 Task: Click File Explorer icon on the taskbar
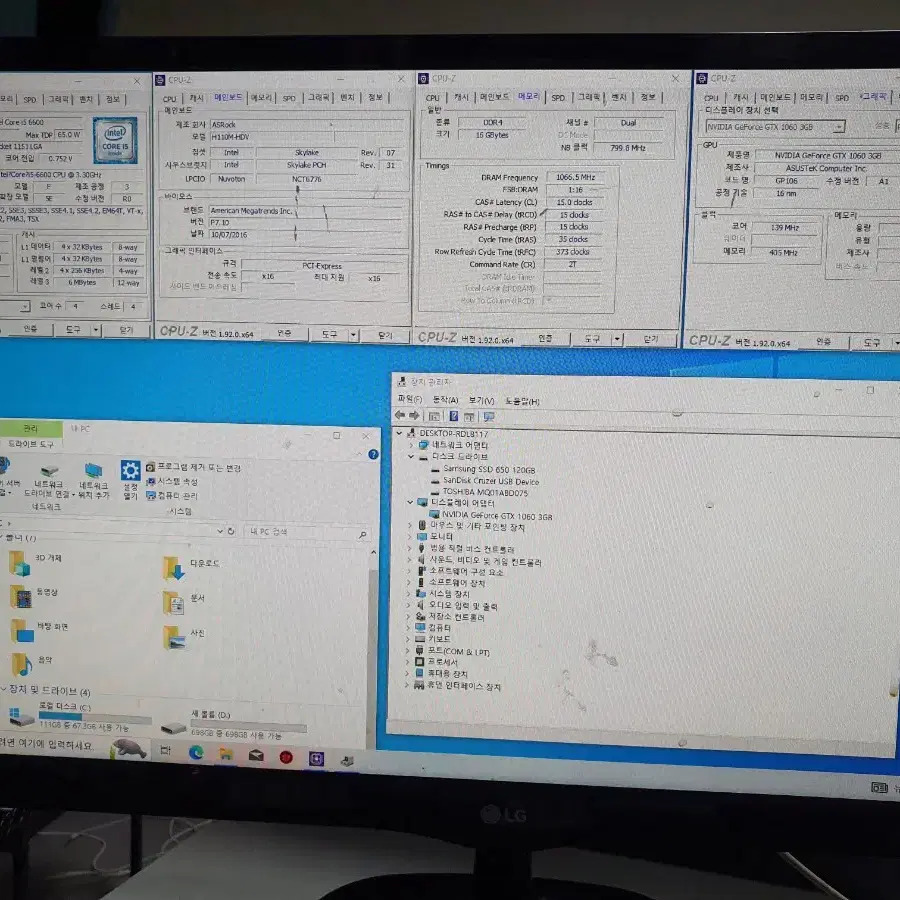point(226,754)
